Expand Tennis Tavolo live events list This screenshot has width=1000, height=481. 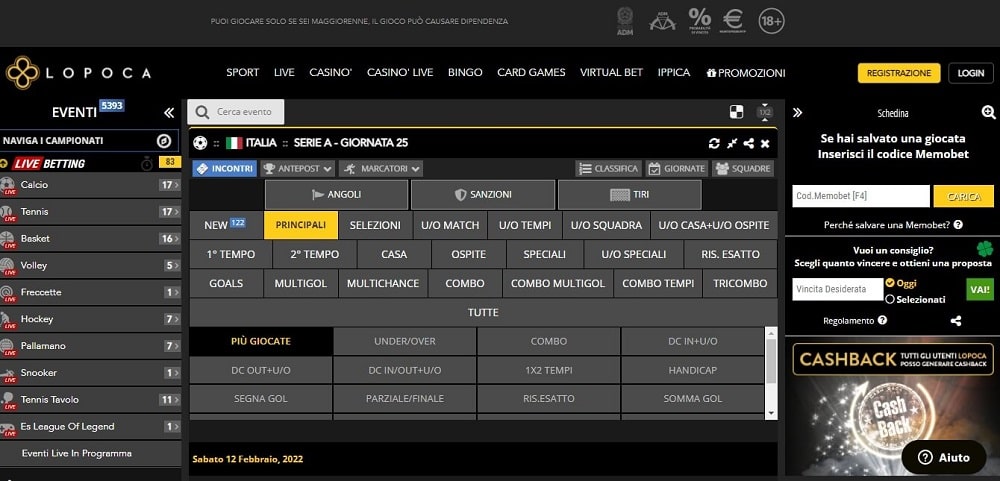tap(170, 400)
